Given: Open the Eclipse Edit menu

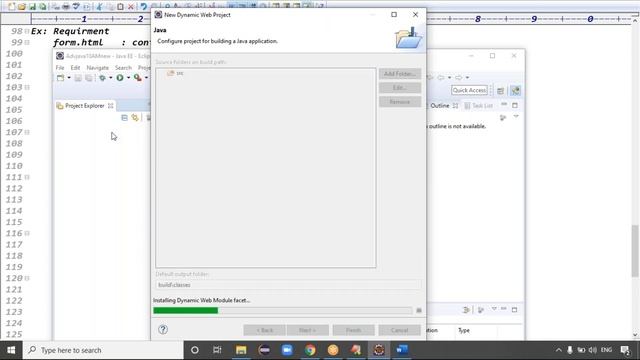Looking at the screenshot, I should coord(75,67).
